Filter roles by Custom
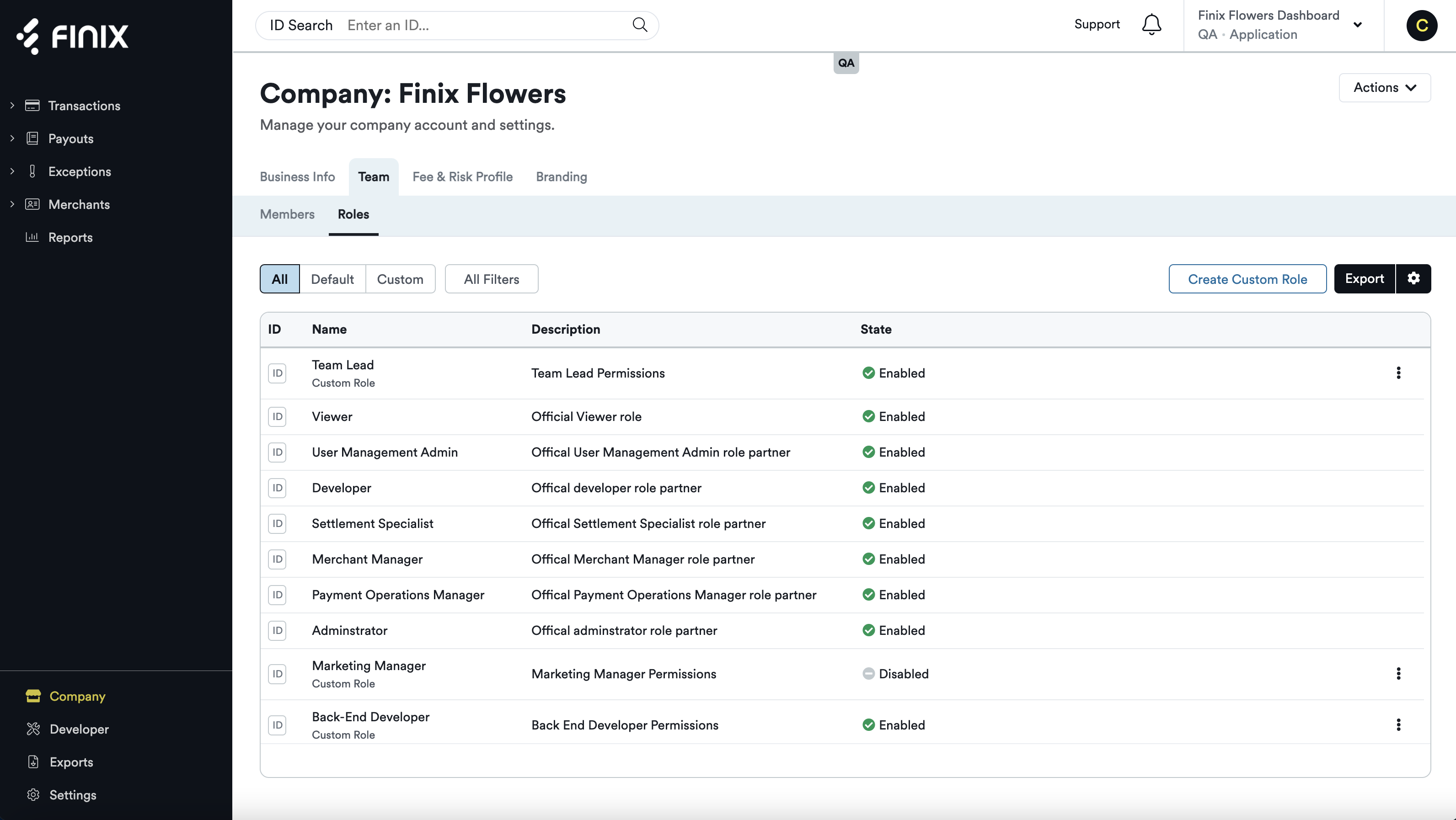 (x=400, y=279)
